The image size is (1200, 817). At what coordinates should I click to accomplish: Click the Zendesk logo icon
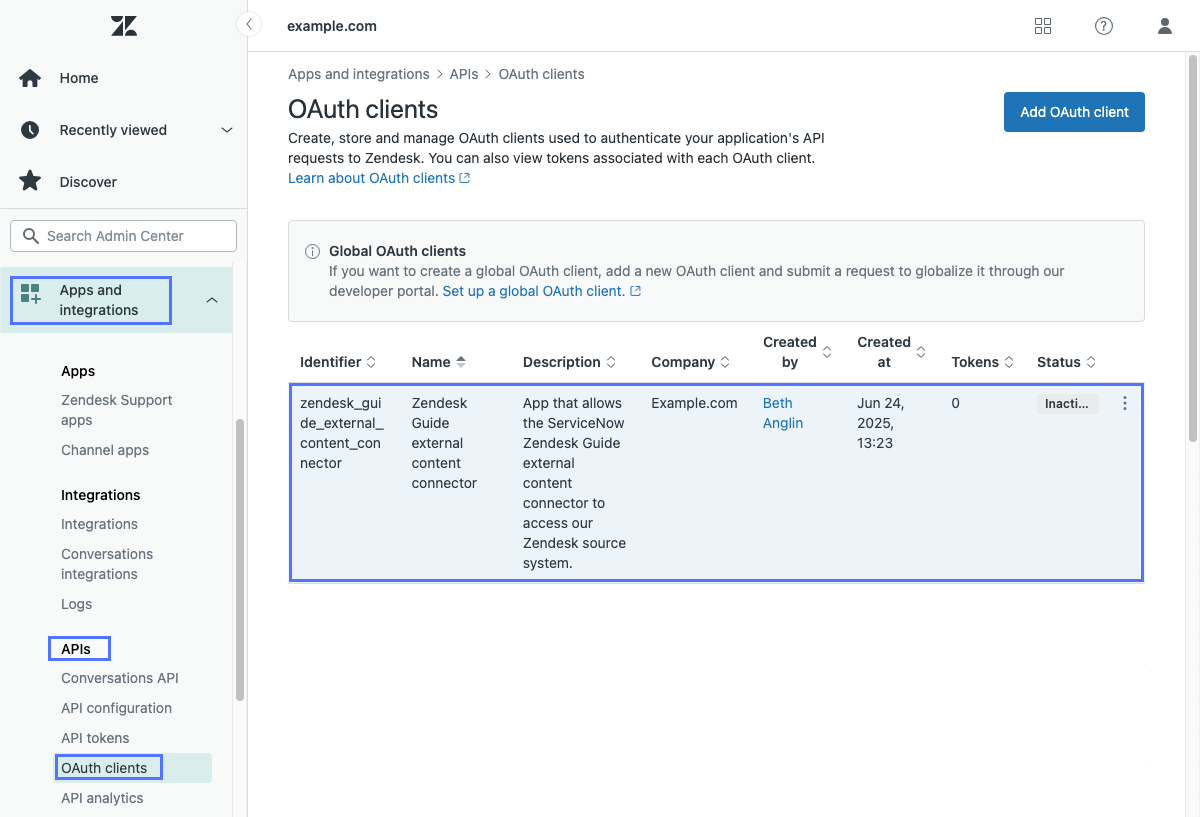(124, 26)
